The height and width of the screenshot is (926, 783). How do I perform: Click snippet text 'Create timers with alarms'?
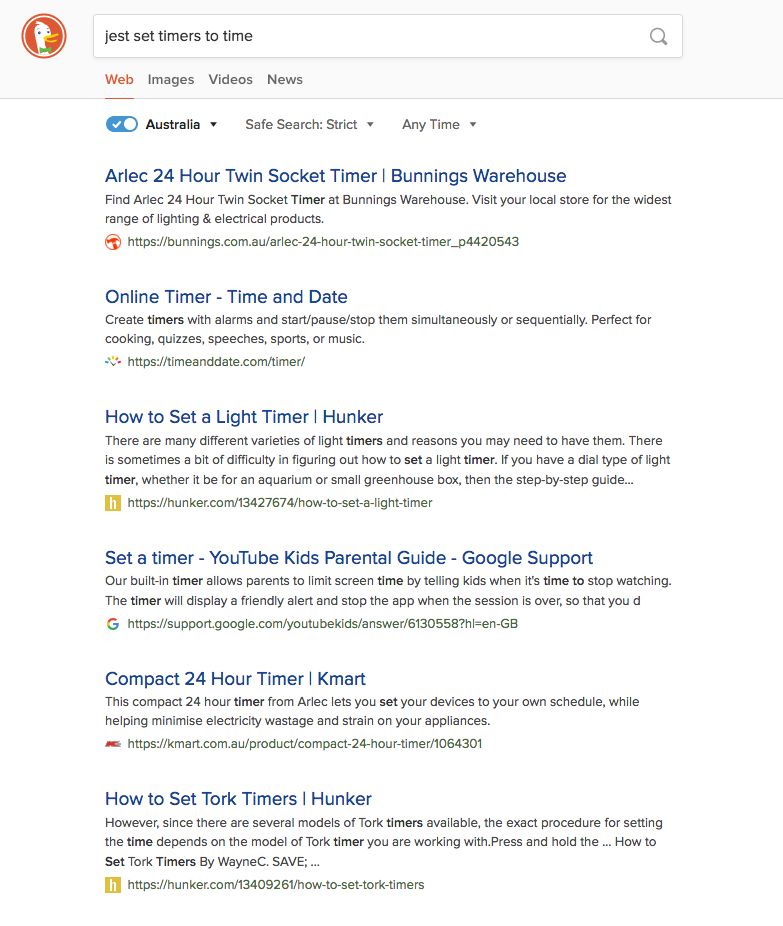pos(378,329)
